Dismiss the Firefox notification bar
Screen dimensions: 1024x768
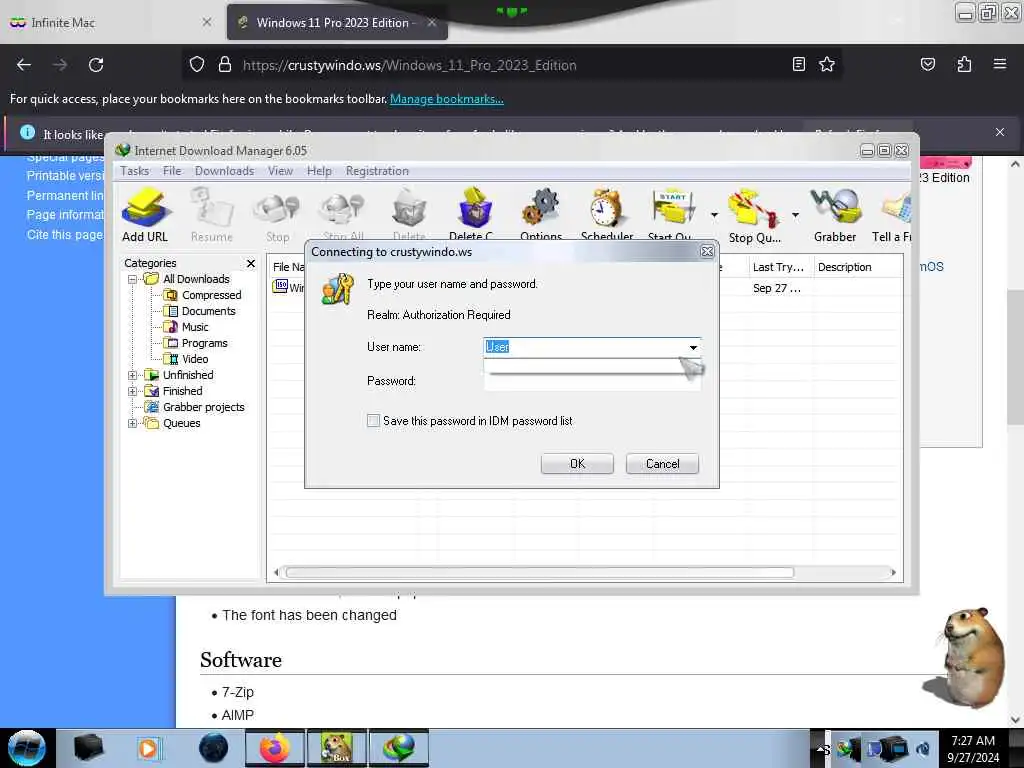click(999, 132)
